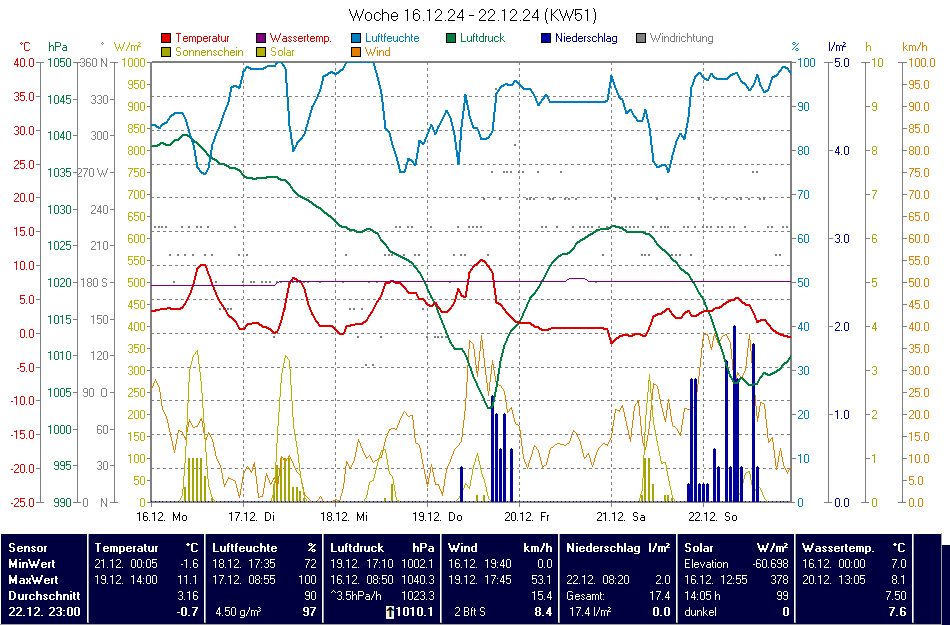Click the gray Windrichtung legend swatch

tap(641, 38)
